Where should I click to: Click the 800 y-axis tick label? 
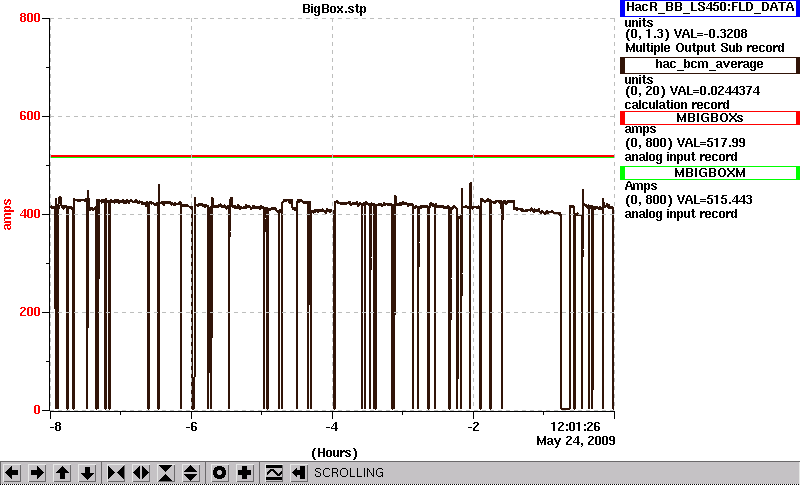[30, 18]
